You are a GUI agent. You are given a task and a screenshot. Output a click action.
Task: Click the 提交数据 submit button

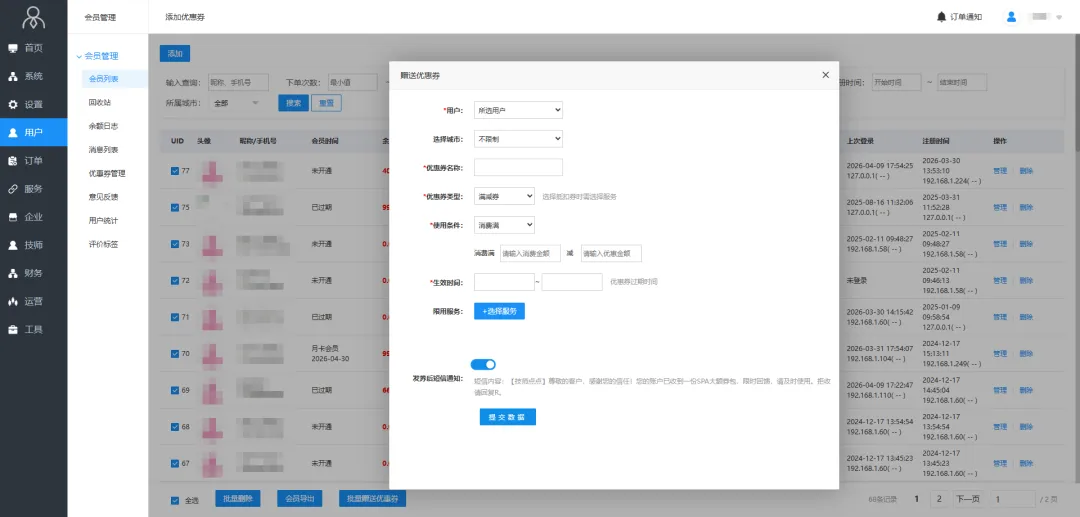(x=508, y=417)
